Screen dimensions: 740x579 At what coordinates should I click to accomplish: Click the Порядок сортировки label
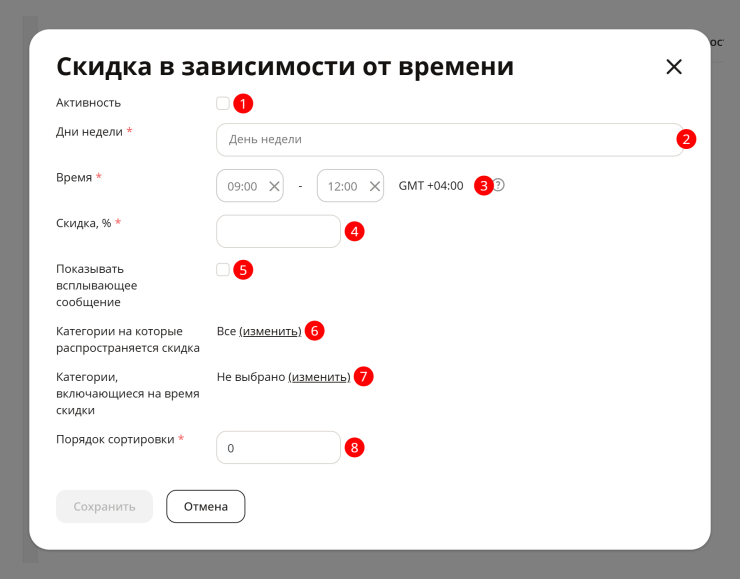point(115,439)
